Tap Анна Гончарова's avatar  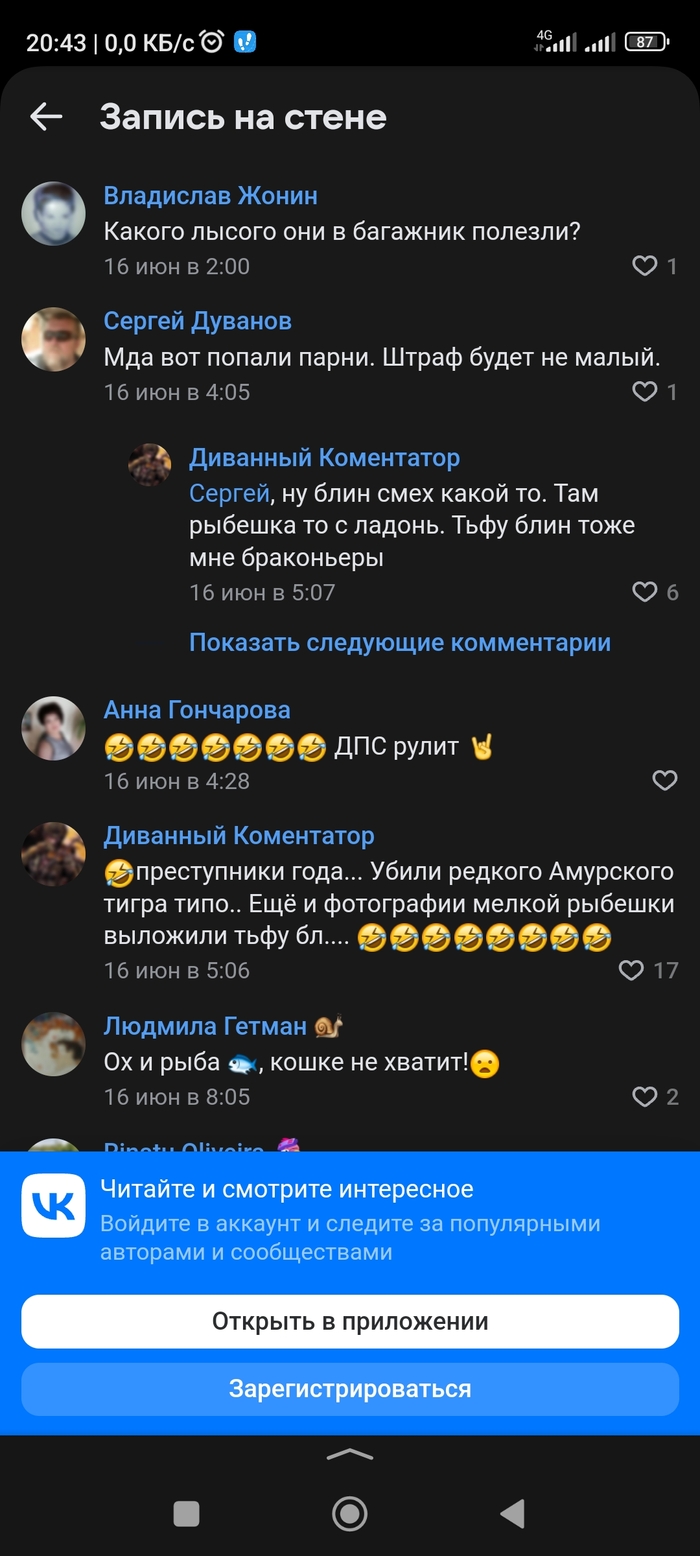pyautogui.click(x=53, y=728)
